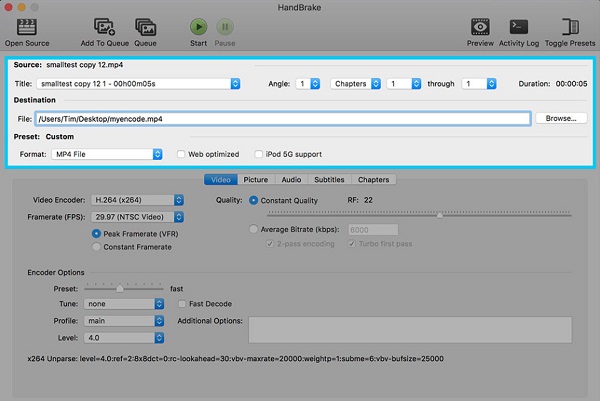This screenshot has width=600, height=401.
Task: Select the Peak Framerate (VFR) radio button
Action: [x=96, y=233]
